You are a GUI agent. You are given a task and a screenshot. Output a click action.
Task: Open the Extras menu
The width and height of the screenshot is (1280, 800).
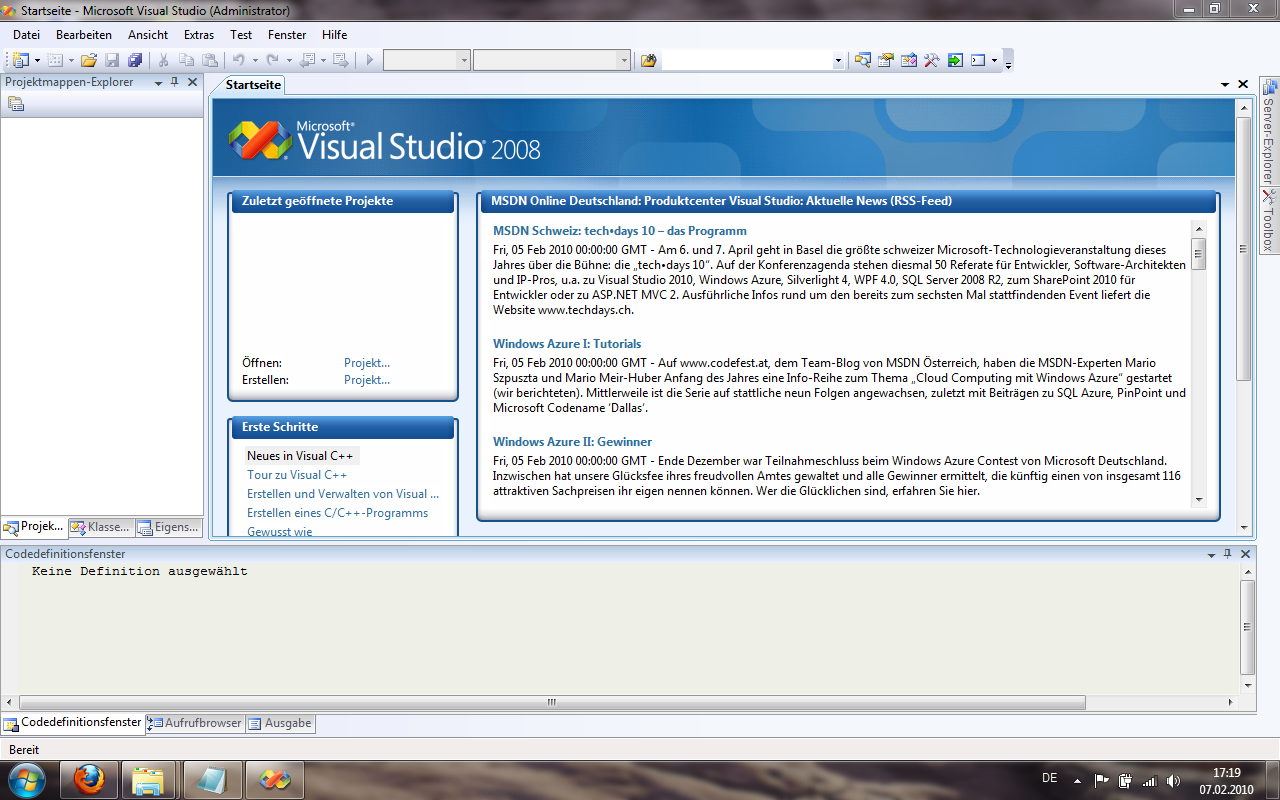[x=199, y=34]
